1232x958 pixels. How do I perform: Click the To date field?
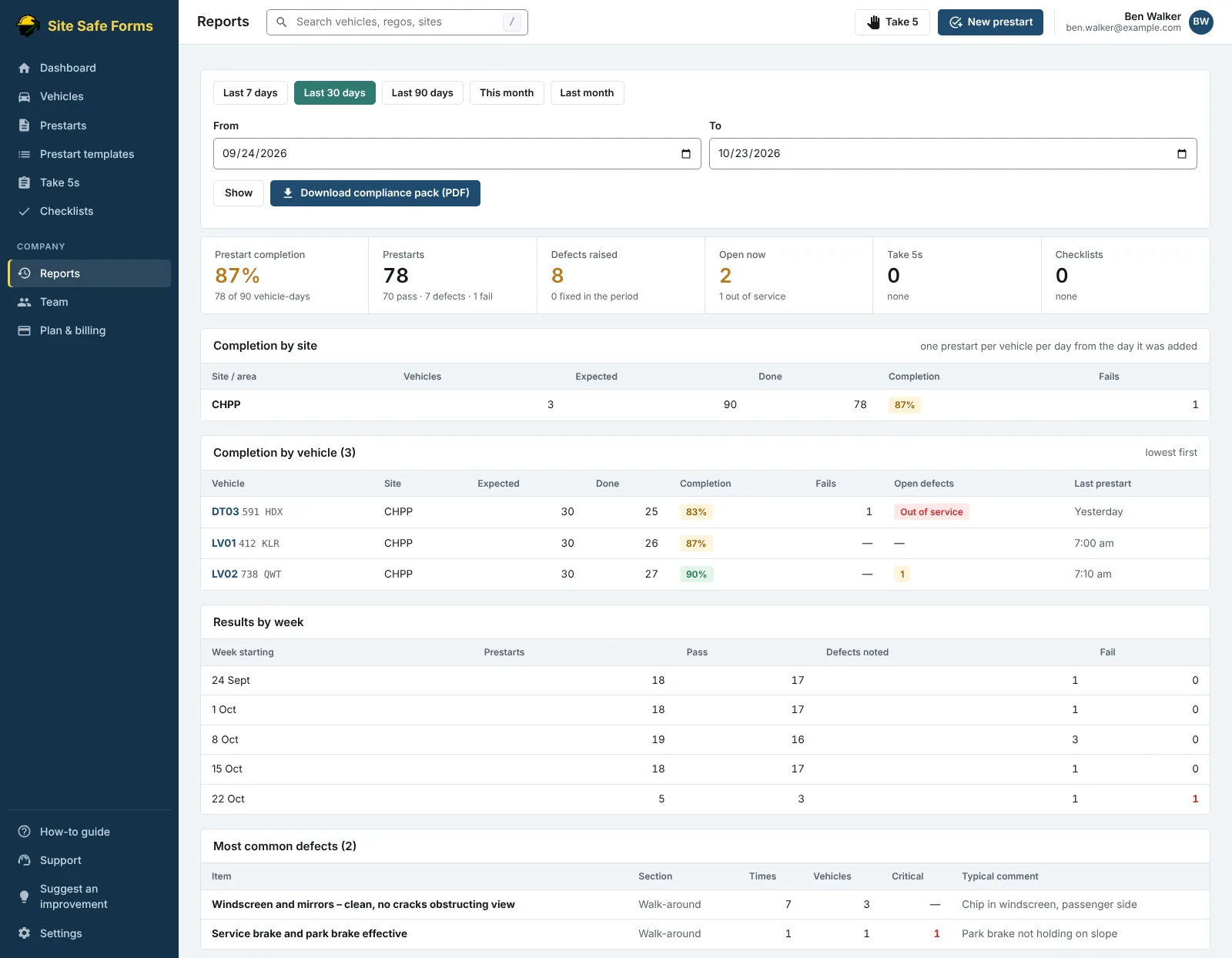point(953,154)
